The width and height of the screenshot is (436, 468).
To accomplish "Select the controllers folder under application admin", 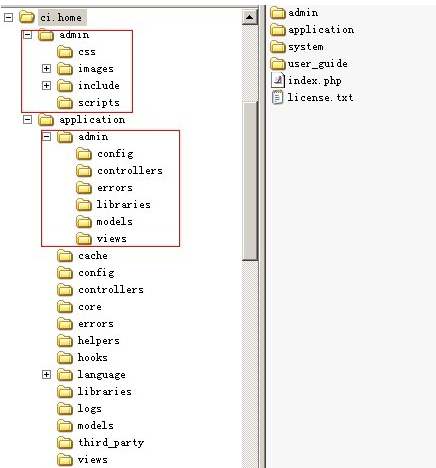I will (119, 171).
